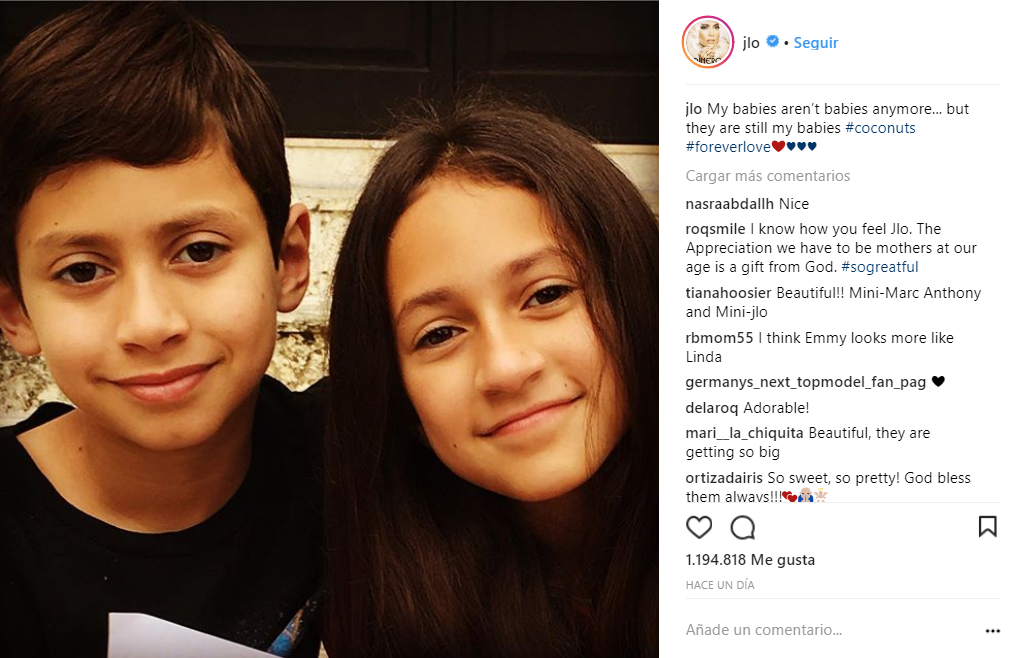Click the jlo username in the header

coord(751,43)
